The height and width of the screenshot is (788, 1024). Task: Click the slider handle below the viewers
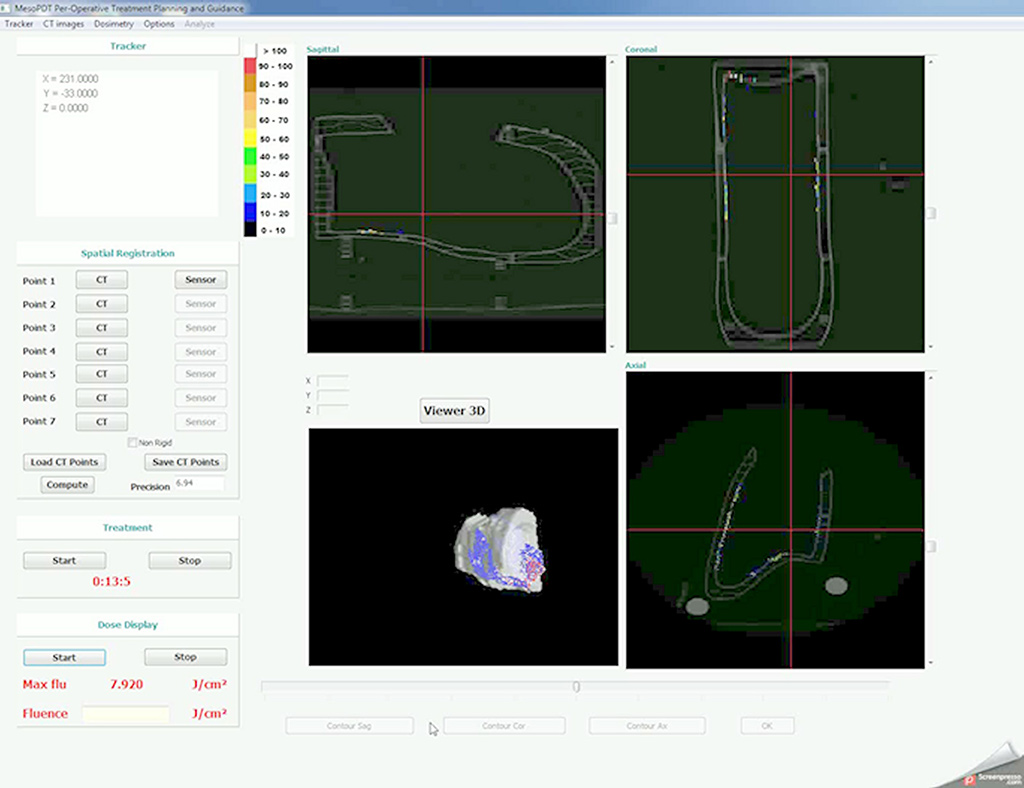pos(576,686)
